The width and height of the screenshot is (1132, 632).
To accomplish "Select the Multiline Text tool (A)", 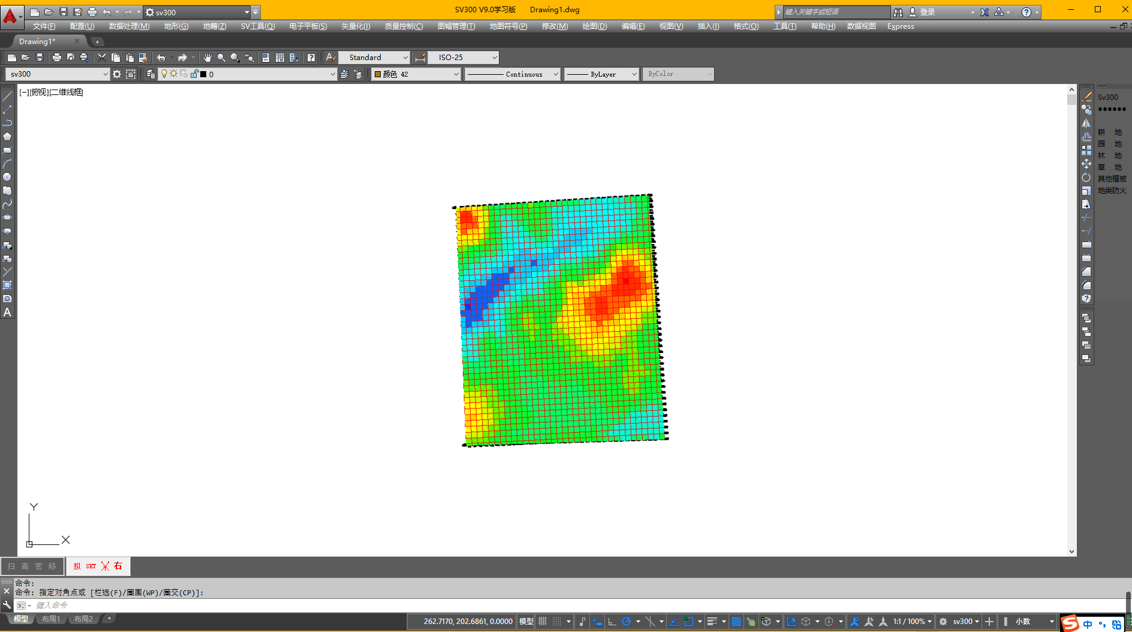I will pos(7,313).
